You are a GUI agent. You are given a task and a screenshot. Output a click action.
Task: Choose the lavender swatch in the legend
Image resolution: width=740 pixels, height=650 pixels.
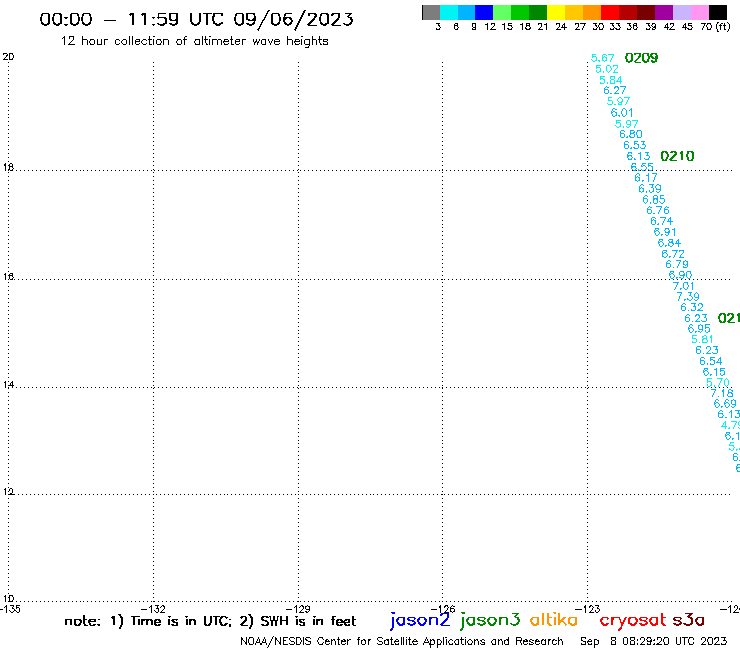681,12
